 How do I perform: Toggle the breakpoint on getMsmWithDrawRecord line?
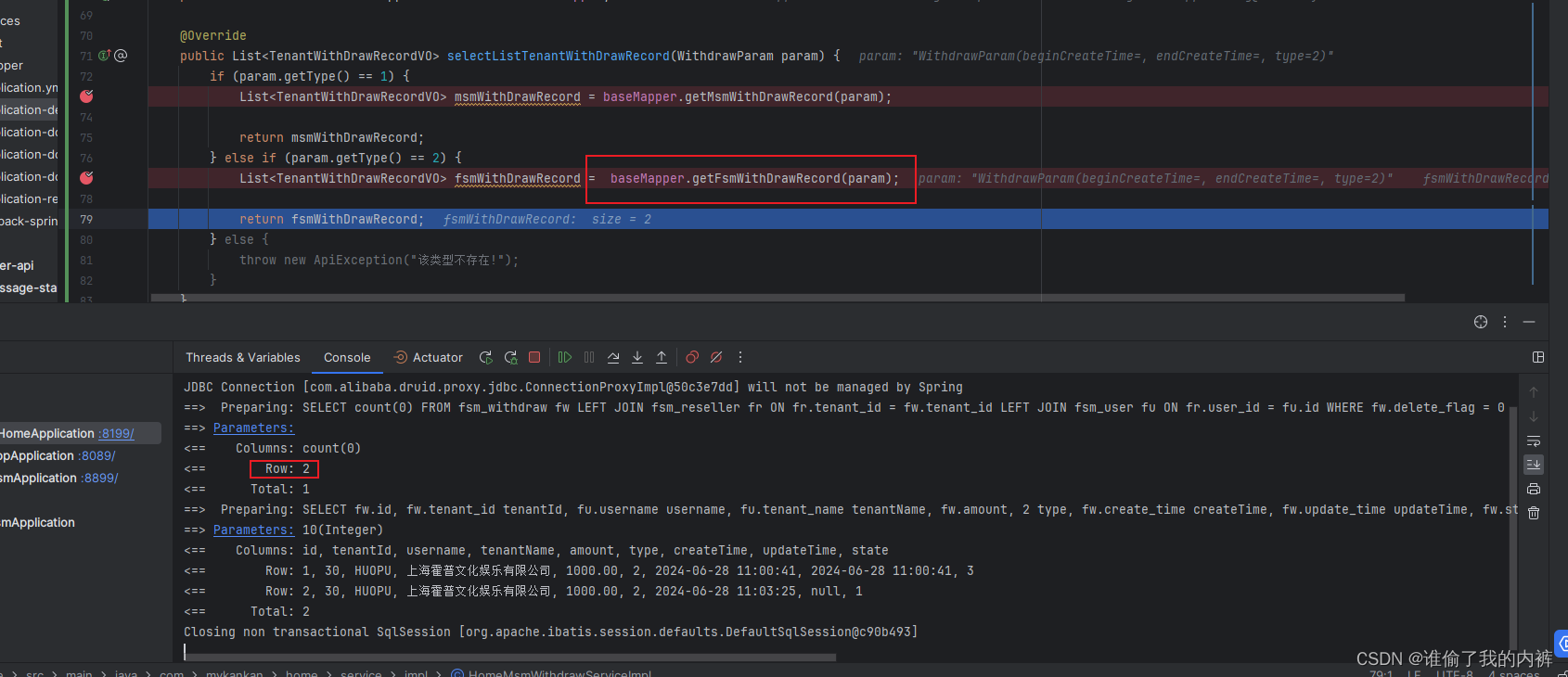click(x=86, y=96)
